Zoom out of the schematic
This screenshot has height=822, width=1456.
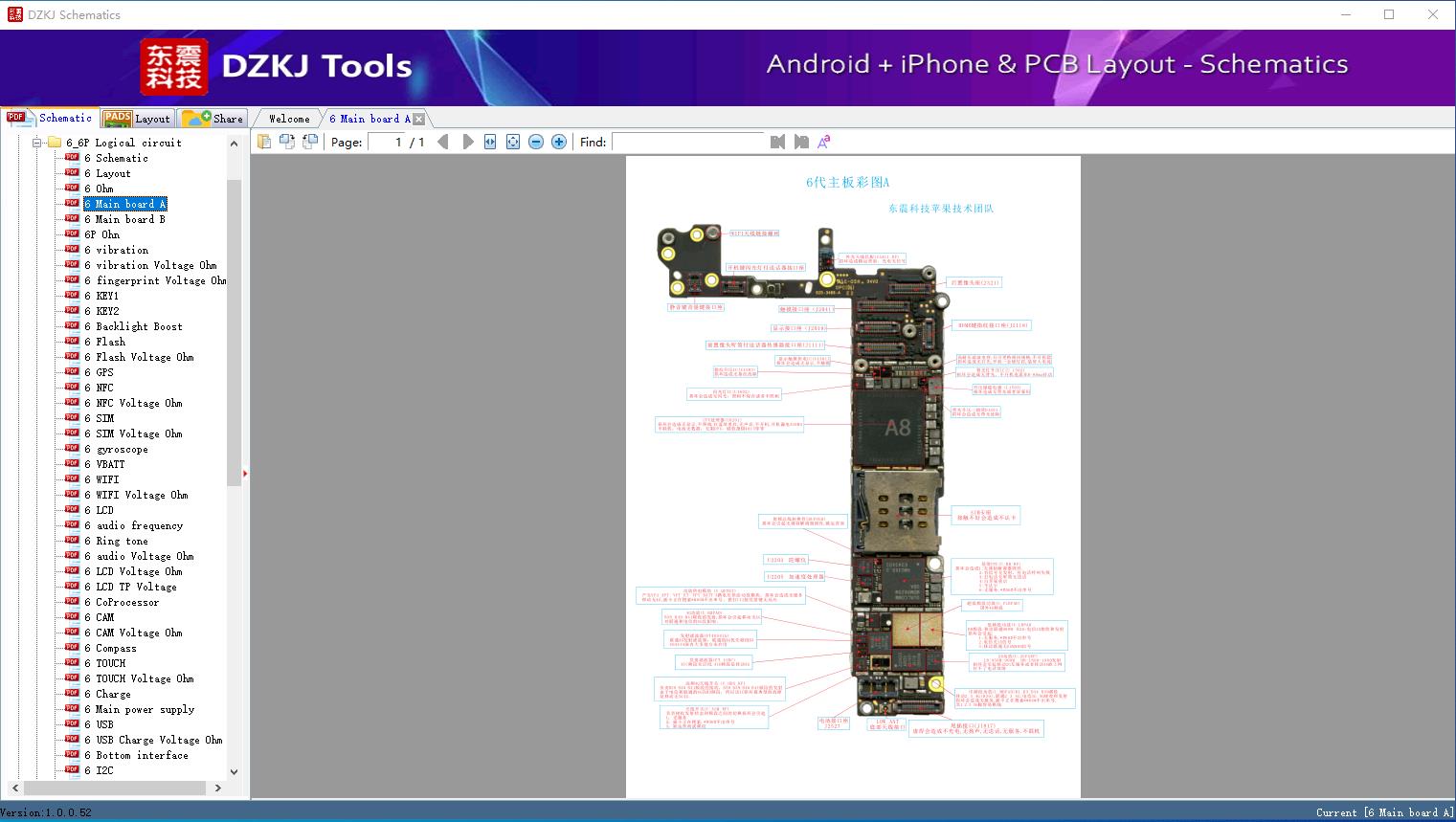coord(536,142)
